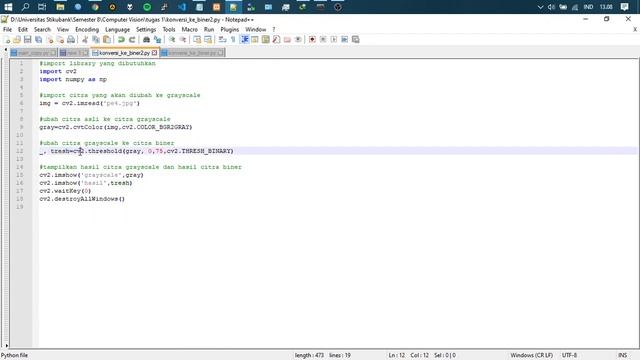Open Visual Studio Code from the taskbar
This screenshot has height=360, width=640.
click(182, 7)
